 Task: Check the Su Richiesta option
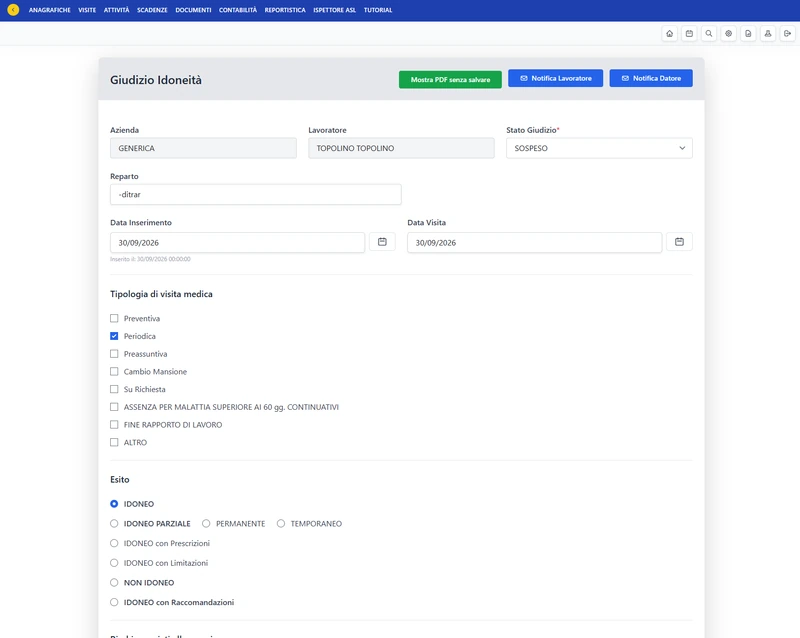point(114,389)
